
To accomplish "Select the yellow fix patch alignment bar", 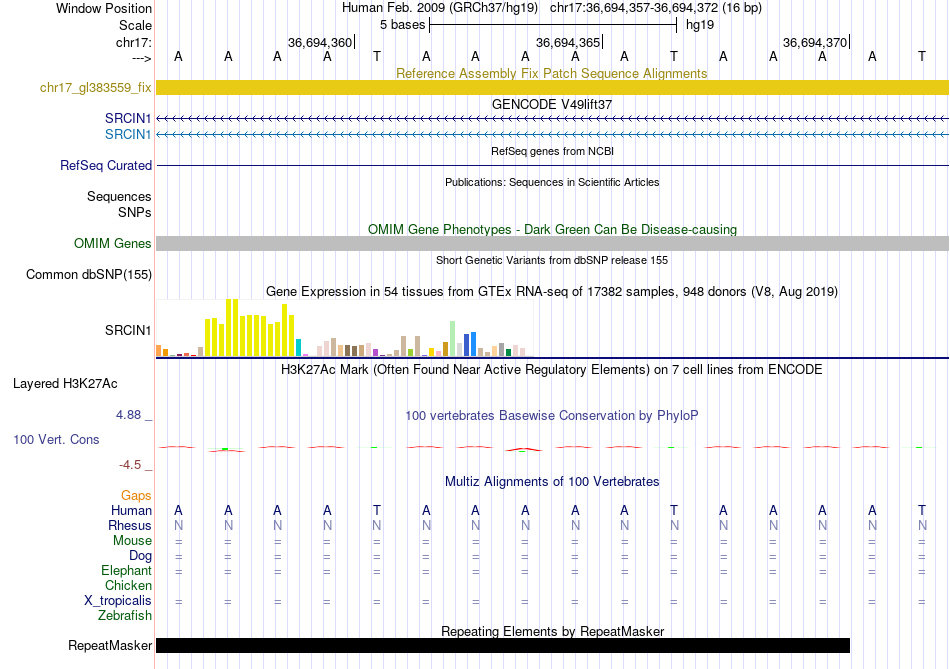I will click(552, 87).
